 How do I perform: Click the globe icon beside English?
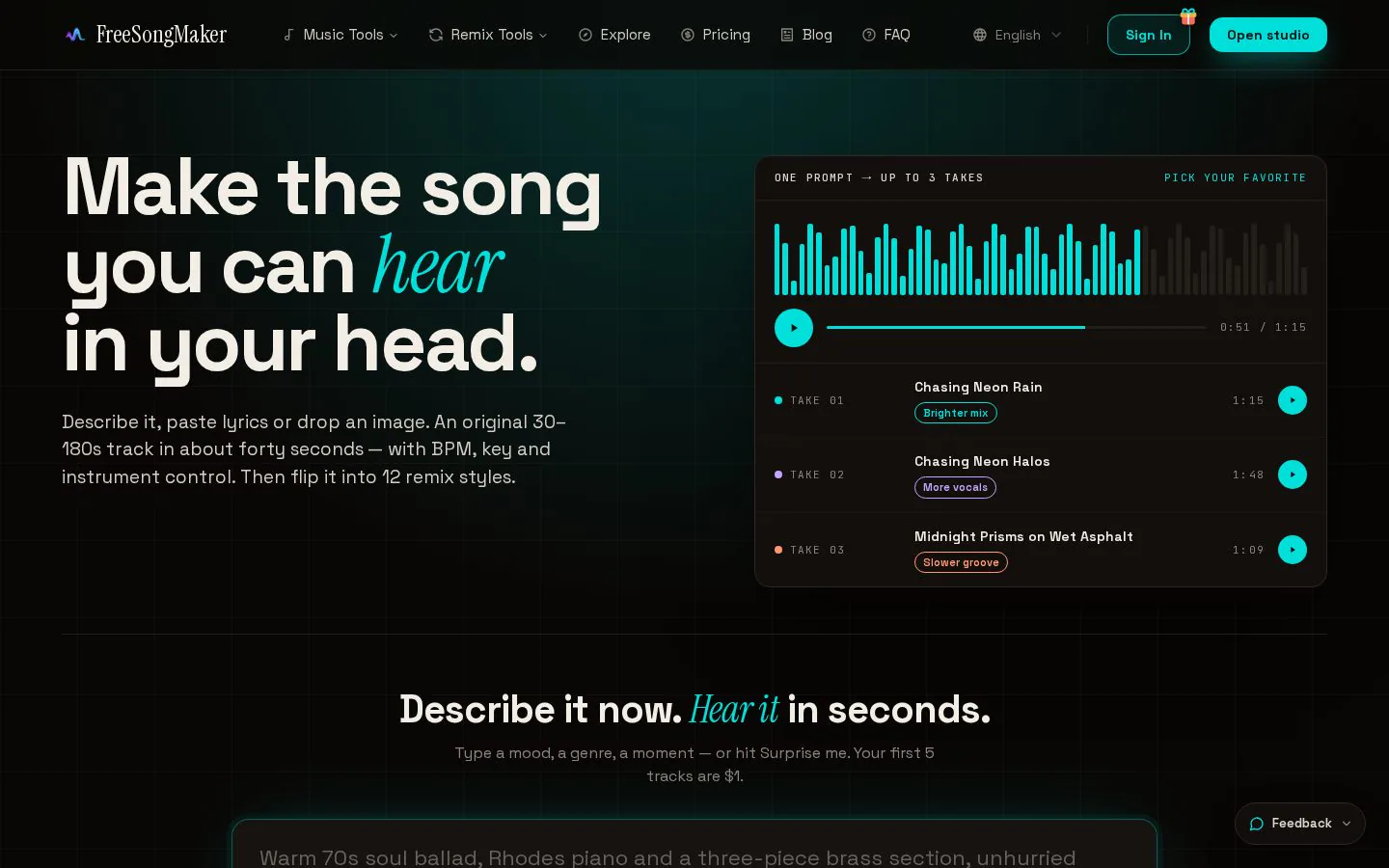click(980, 35)
